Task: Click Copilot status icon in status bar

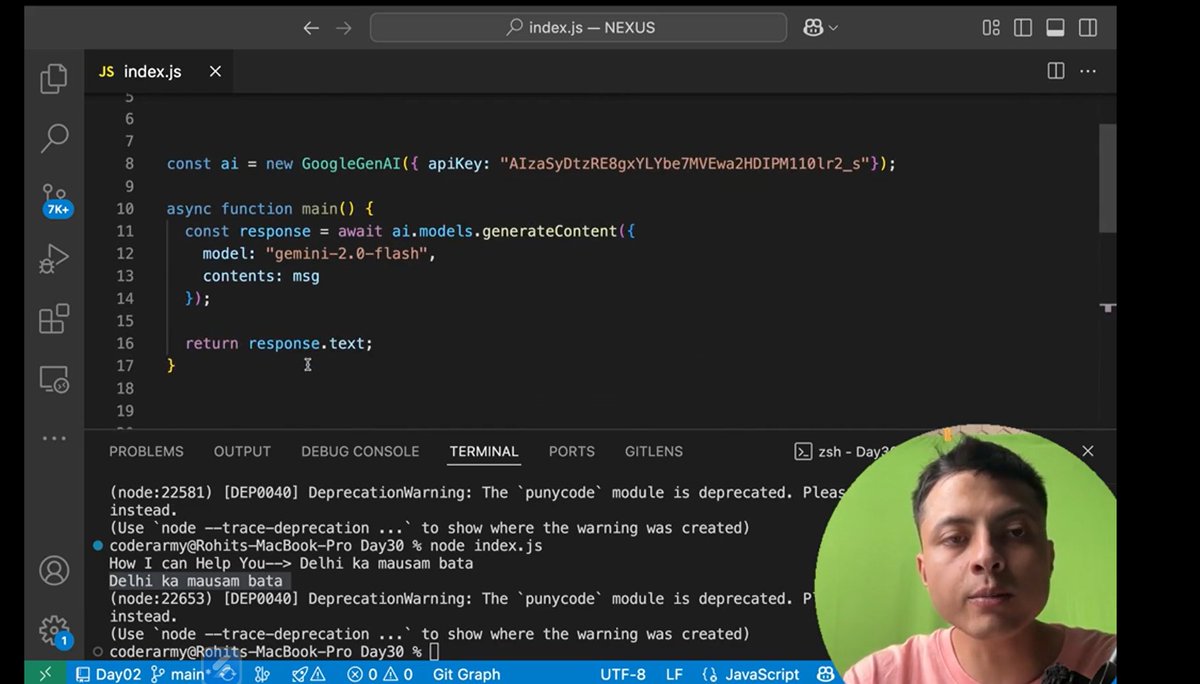Action: [825, 674]
